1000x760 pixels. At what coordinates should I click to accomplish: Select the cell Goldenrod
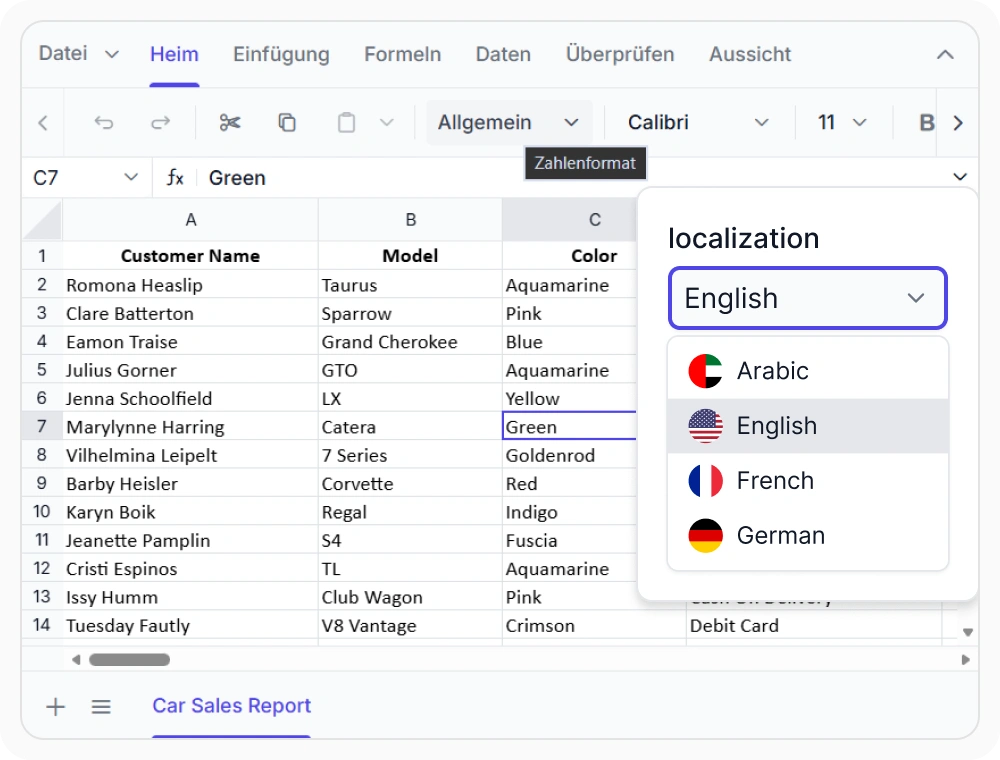(x=570, y=455)
